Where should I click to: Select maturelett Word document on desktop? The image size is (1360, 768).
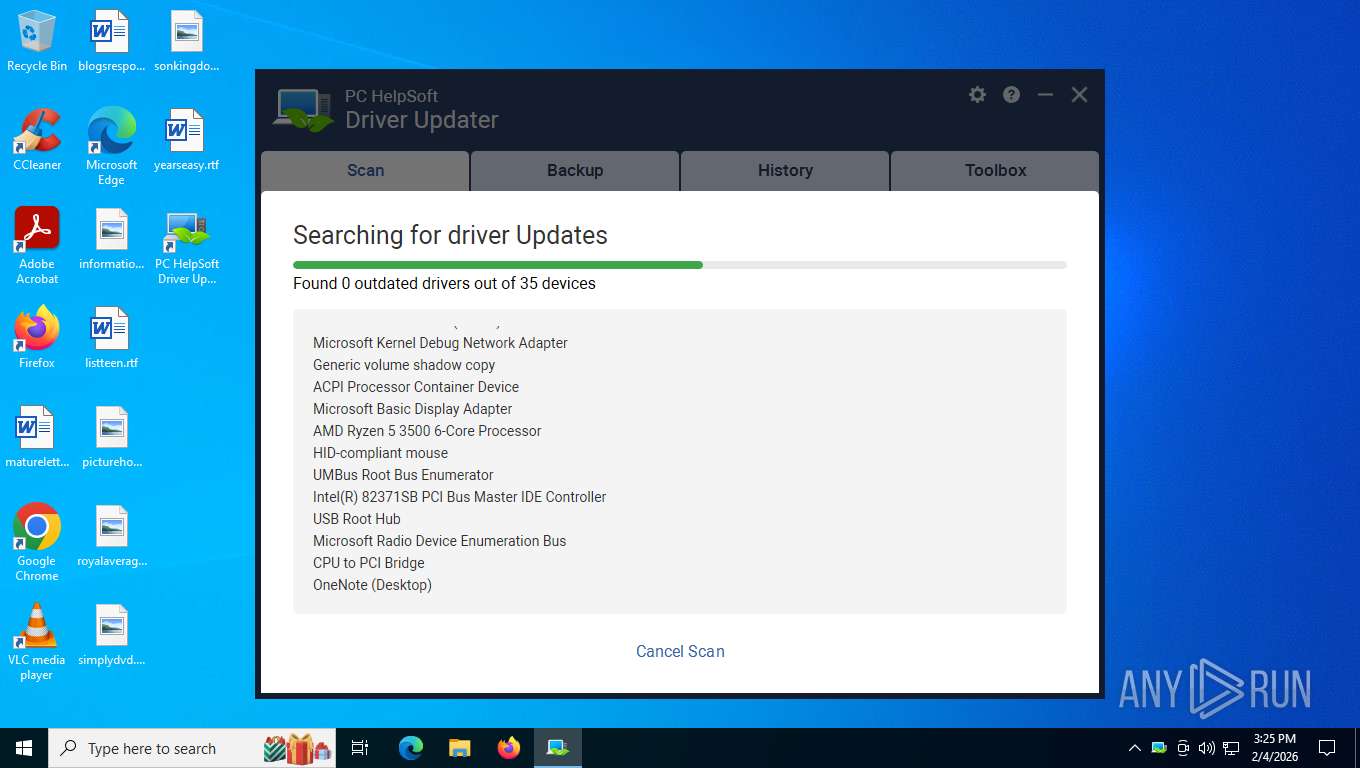pos(37,437)
